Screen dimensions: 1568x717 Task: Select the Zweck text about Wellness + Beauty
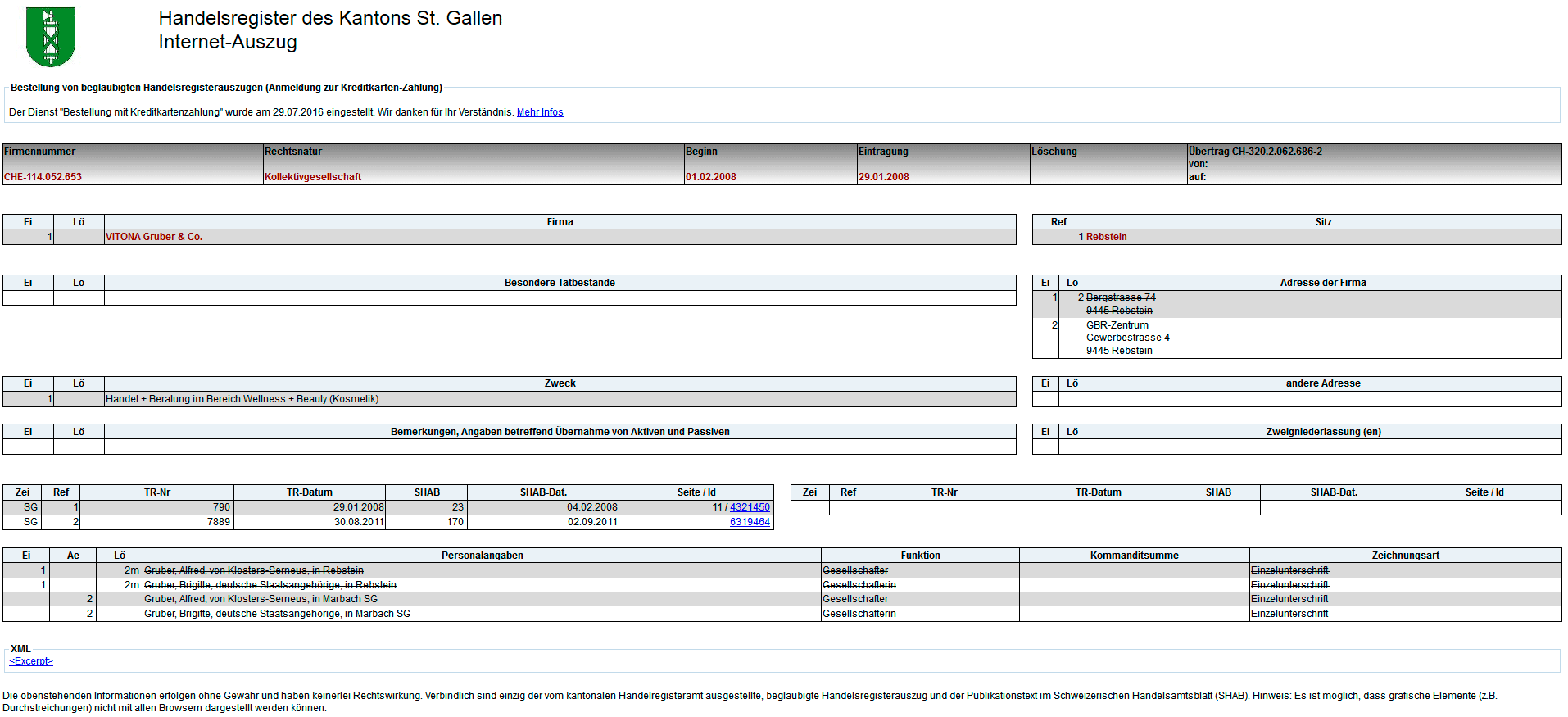[x=242, y=399]
